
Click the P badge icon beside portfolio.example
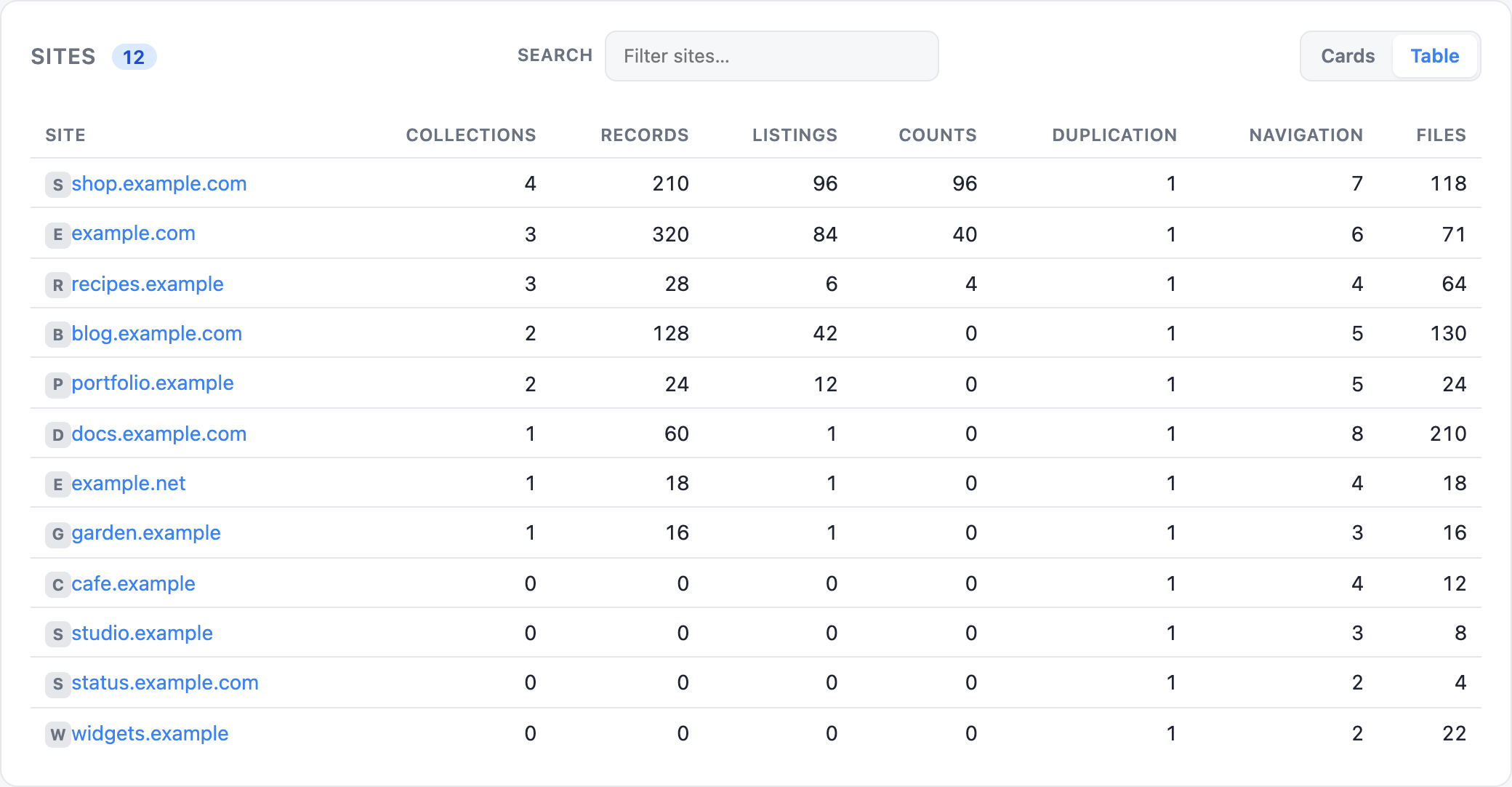point(58,385)
